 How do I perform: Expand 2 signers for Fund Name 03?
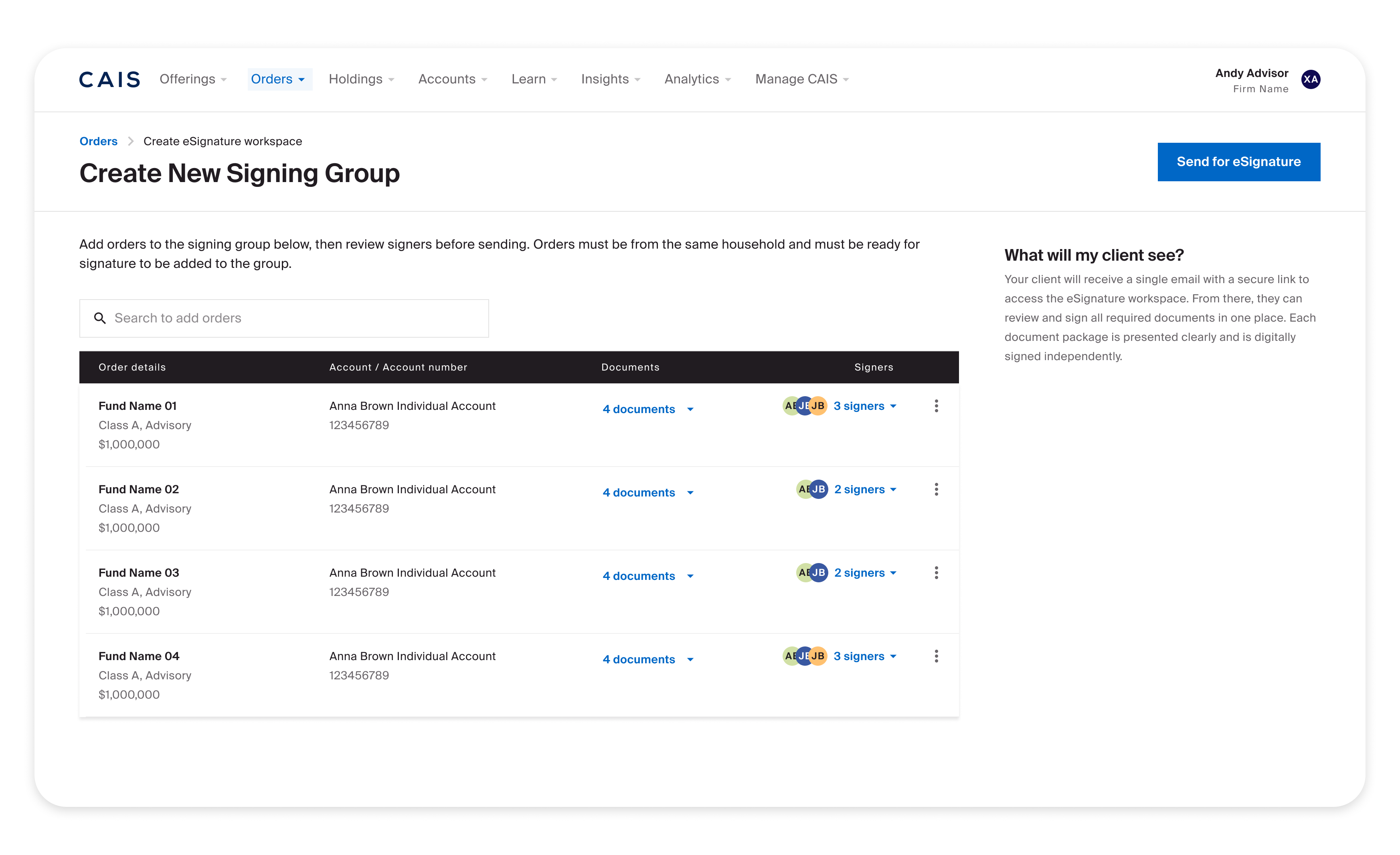pyautogui.click(x=865, y=573)
